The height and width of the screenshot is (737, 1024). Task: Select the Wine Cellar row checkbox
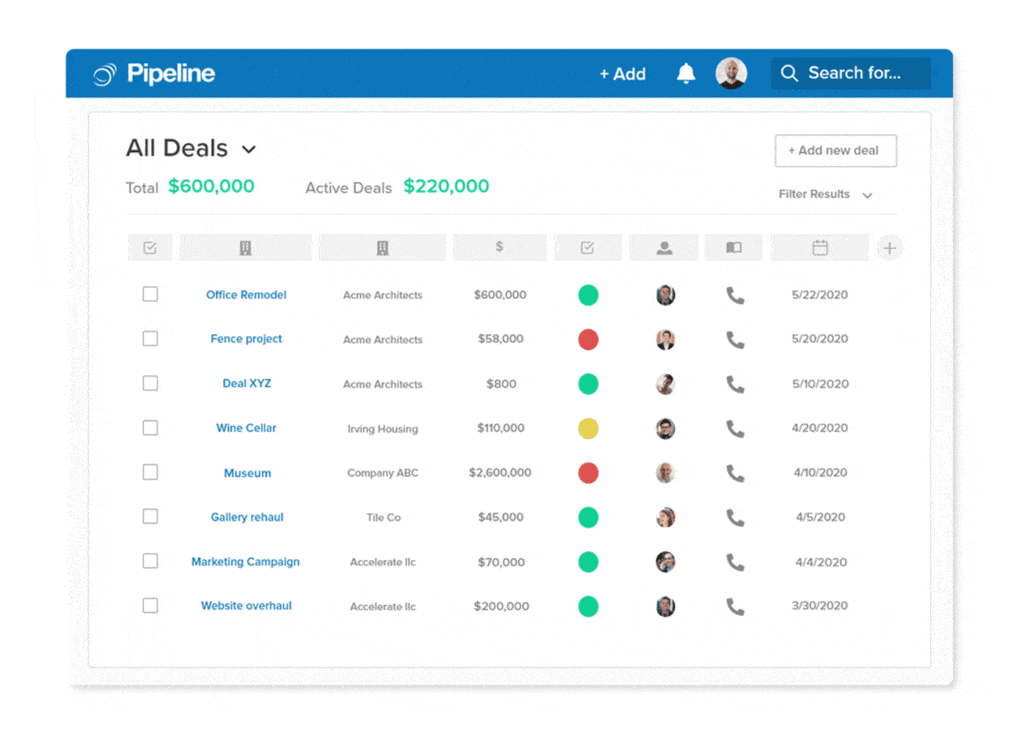pyautogui.click(x=150, y=428)
